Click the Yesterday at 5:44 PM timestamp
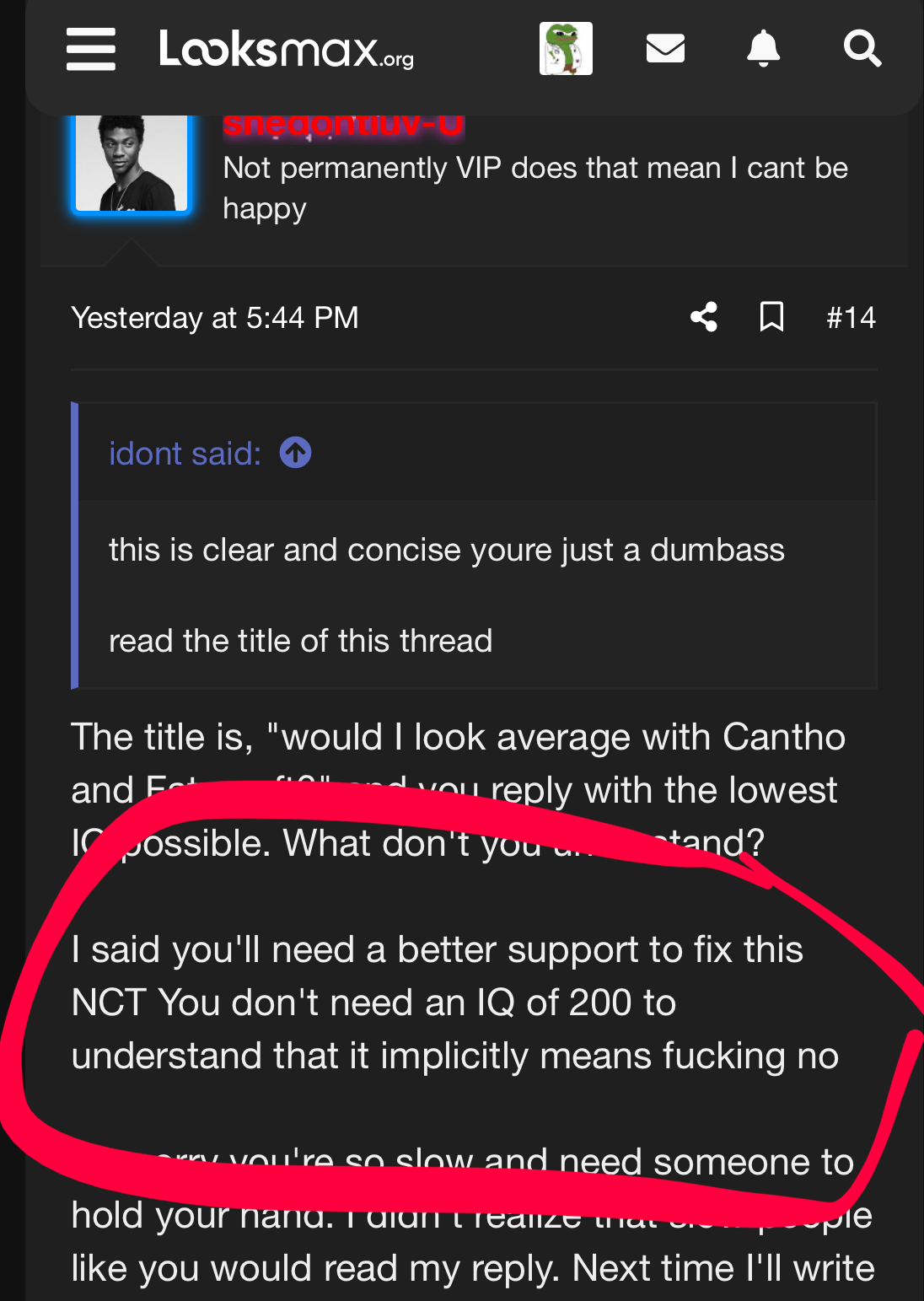This screenshot has height=1301, width=924. pyautogui.click(x=215, y=318)
